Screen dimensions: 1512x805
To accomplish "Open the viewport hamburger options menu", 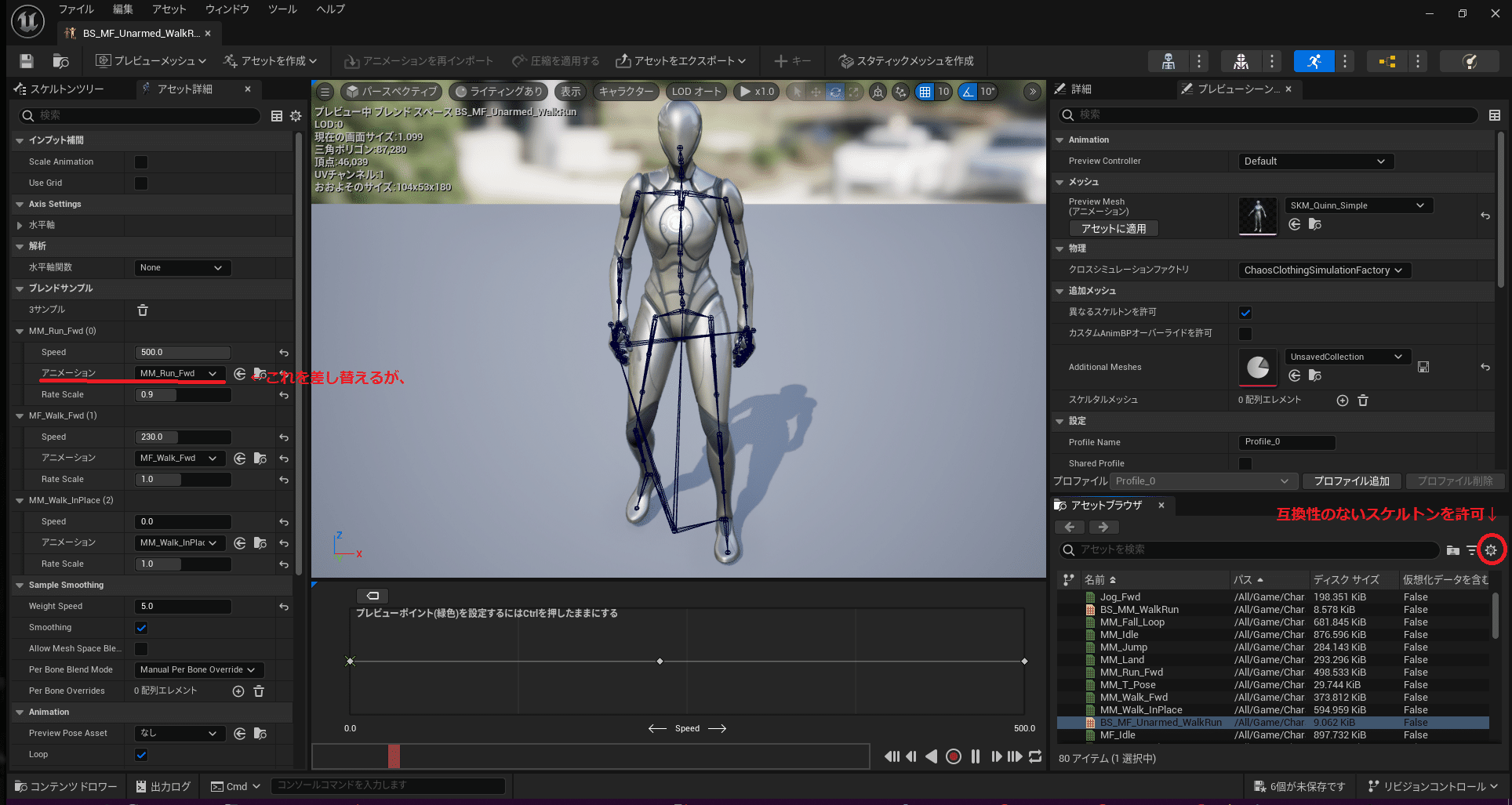I will point(325,92).
